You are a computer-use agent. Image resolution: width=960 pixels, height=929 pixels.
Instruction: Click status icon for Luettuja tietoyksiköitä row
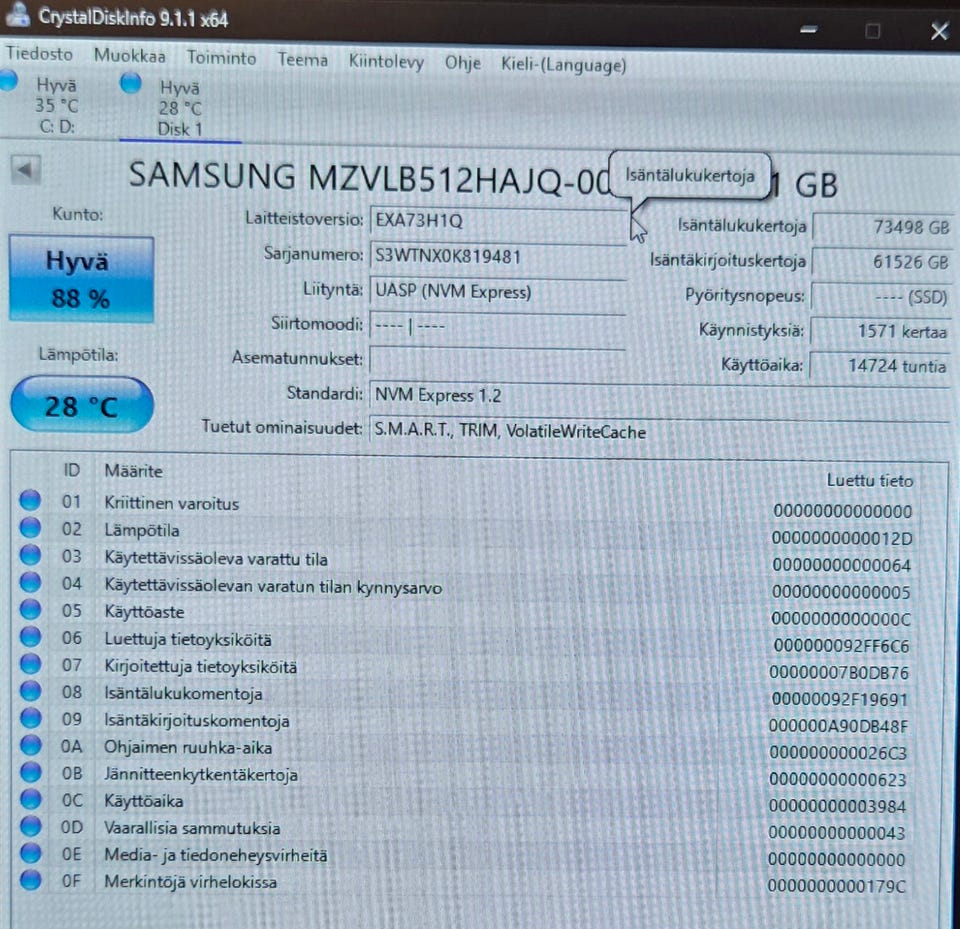tap(30, 636)
